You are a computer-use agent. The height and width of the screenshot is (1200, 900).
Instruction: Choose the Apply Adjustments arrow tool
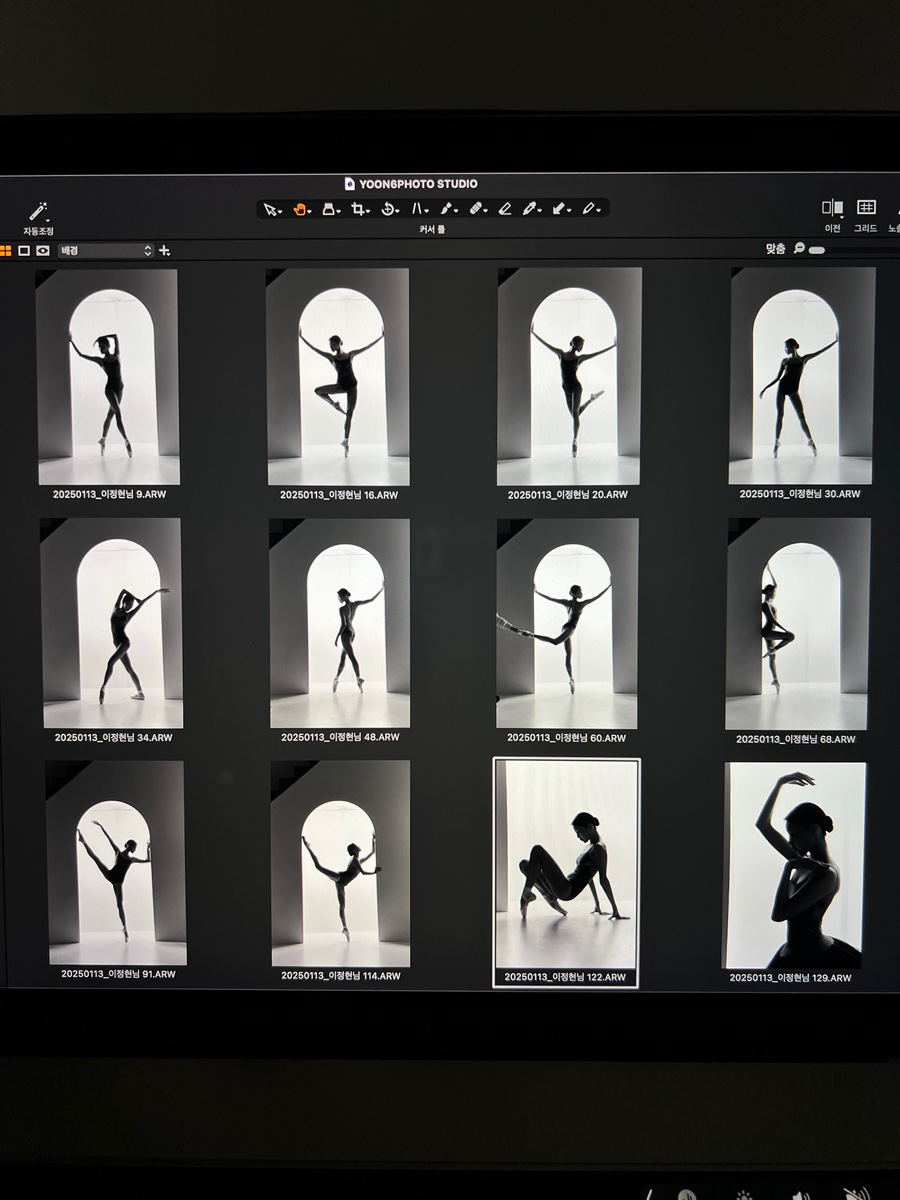(560, 209)
